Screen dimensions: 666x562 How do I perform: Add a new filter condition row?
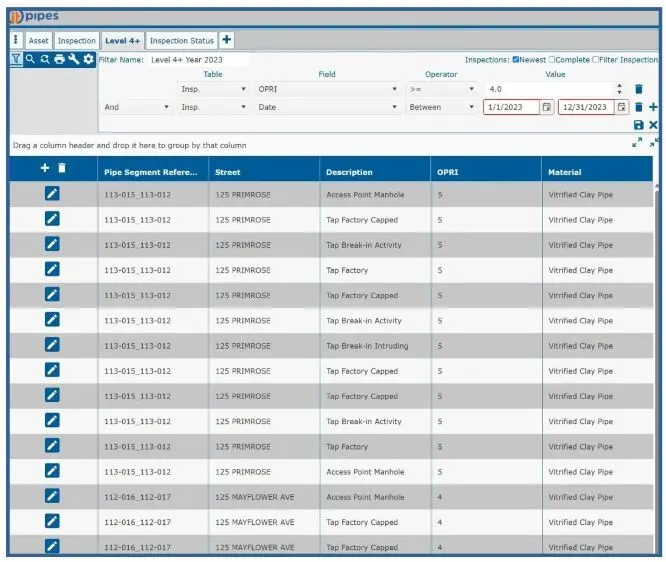point(653,107)
